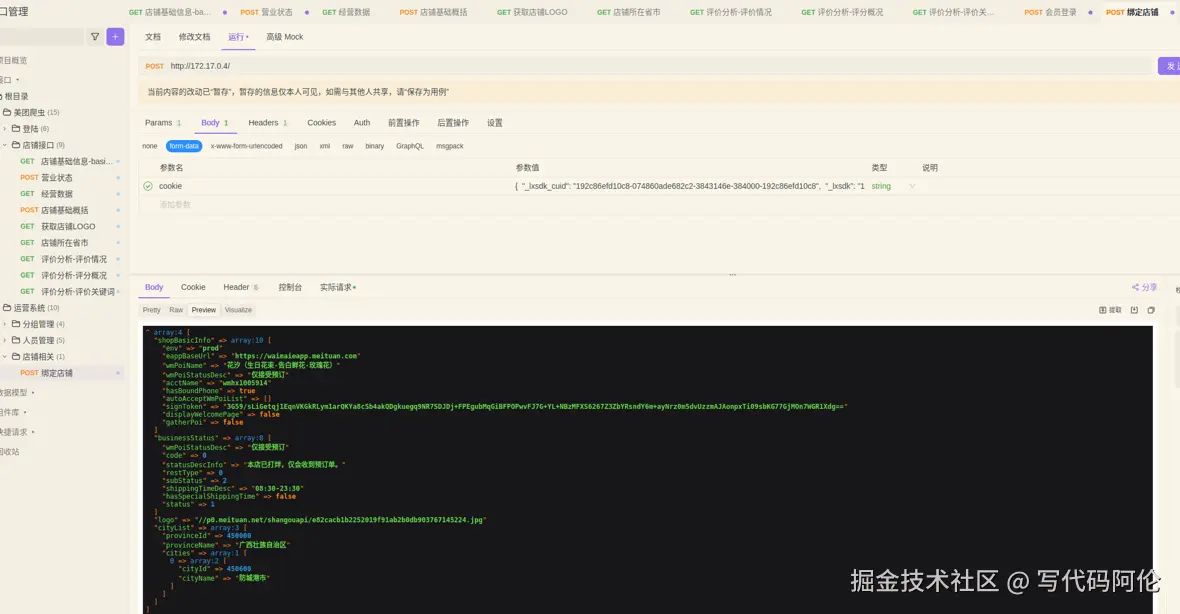Switch response view to Raw mode
The width and height of the screenshot is (1180, 614).
coord(176,310)
